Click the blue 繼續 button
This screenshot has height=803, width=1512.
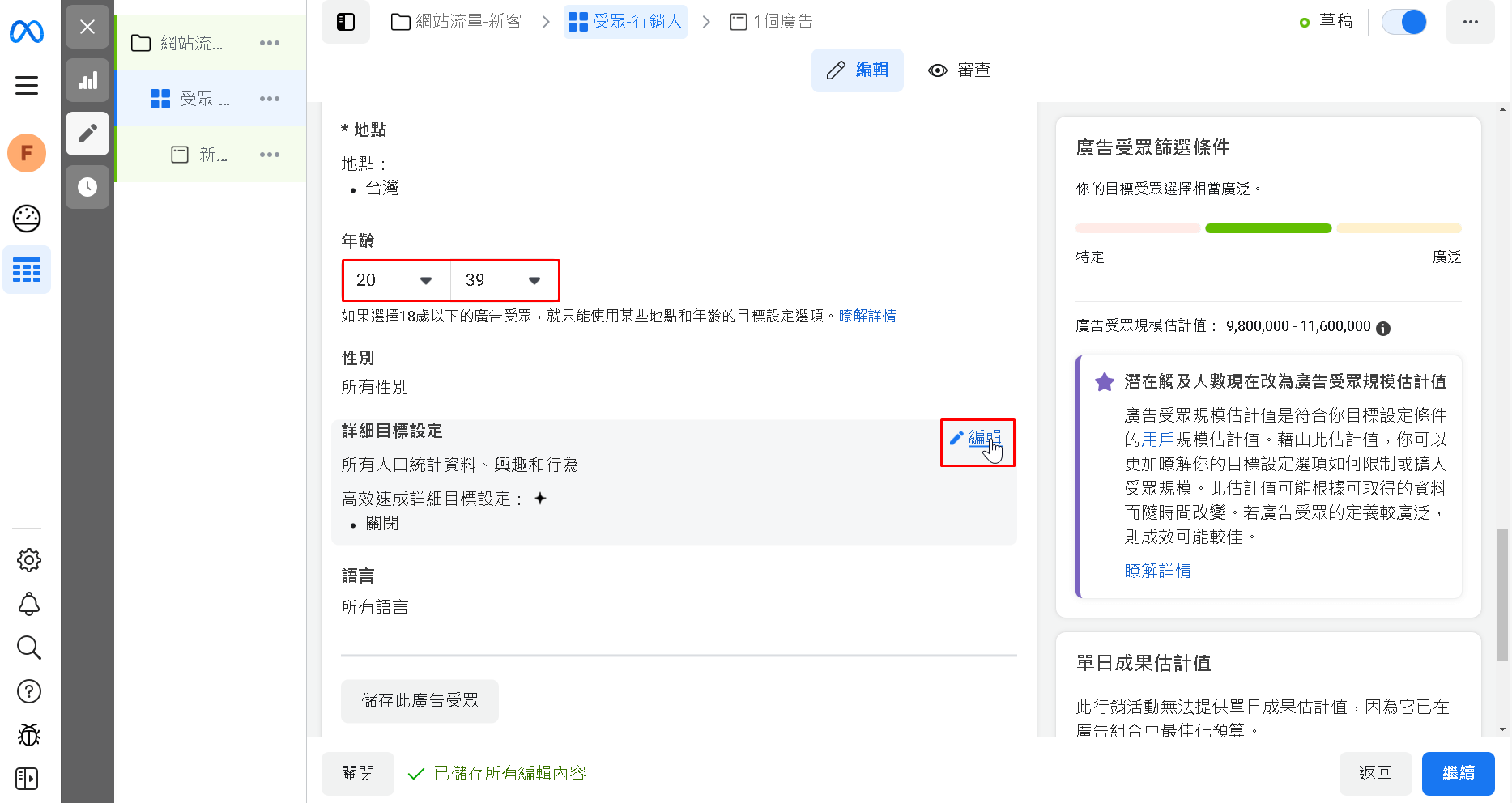(x=1459, y=774)
